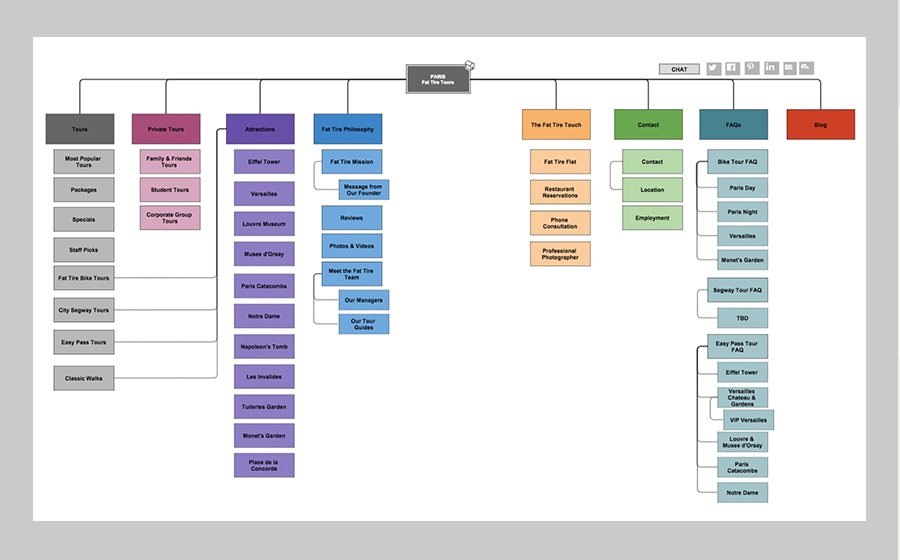Click the Professional Photographer box
This screenshot has width=900, height=560.
(x=560, y=254)
